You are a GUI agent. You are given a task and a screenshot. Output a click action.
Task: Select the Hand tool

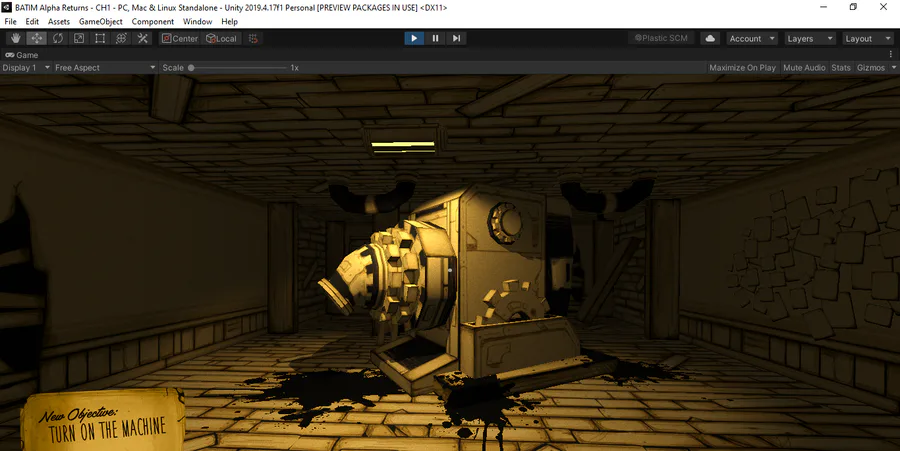tap(15, 38)
